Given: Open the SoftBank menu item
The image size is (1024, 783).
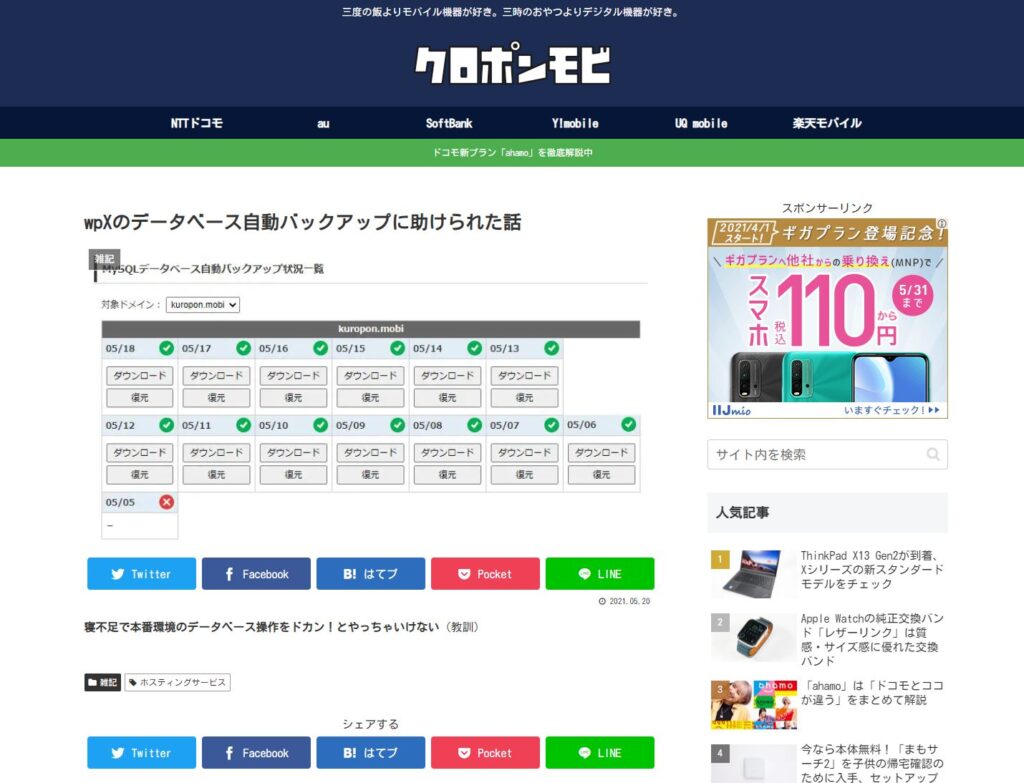Looking at the screenshot, I should coord(449,123).
